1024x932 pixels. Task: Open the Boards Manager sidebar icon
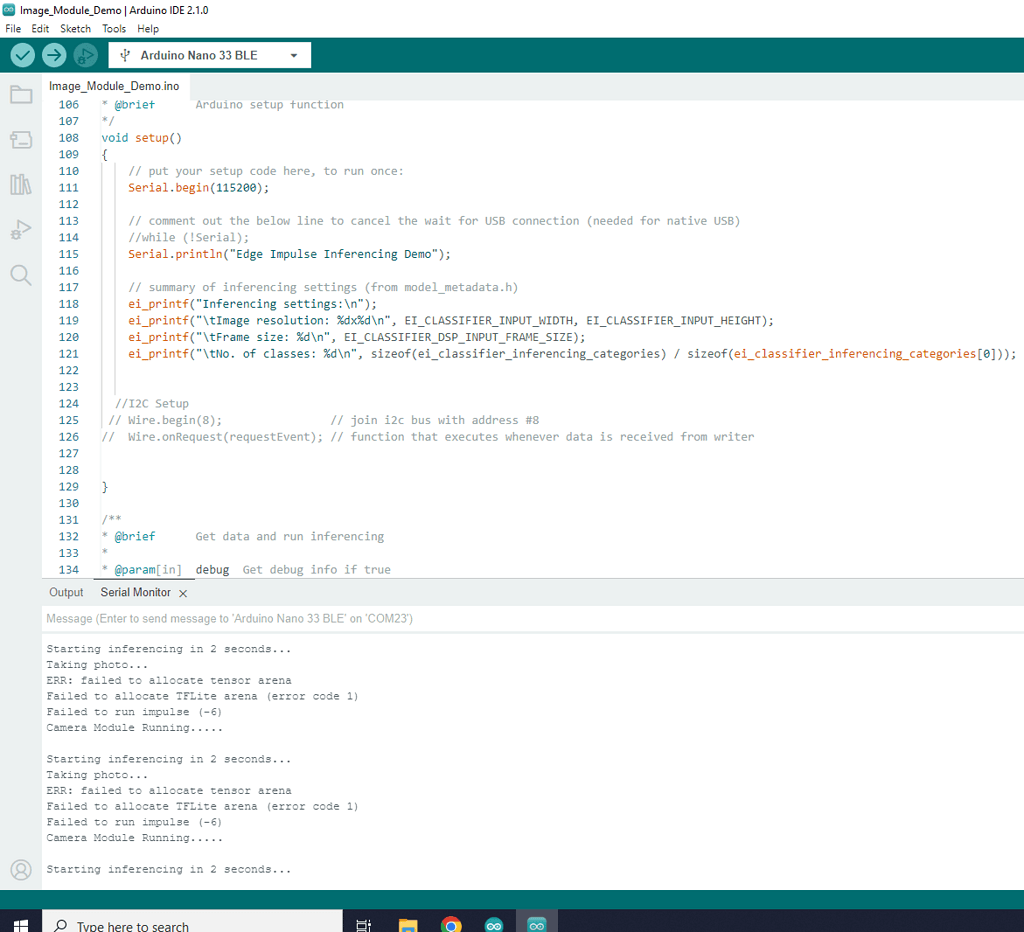tap(20, 140)
